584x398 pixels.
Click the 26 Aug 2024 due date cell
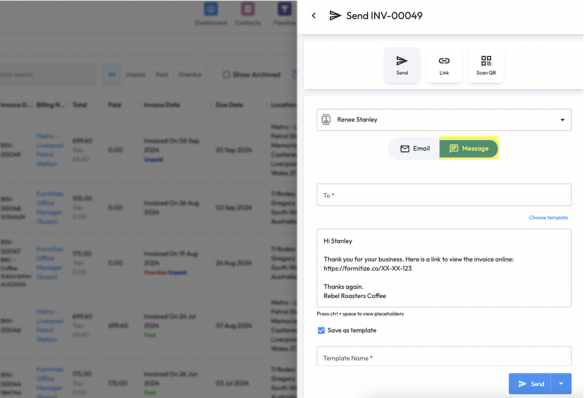(x=234, y=263)
